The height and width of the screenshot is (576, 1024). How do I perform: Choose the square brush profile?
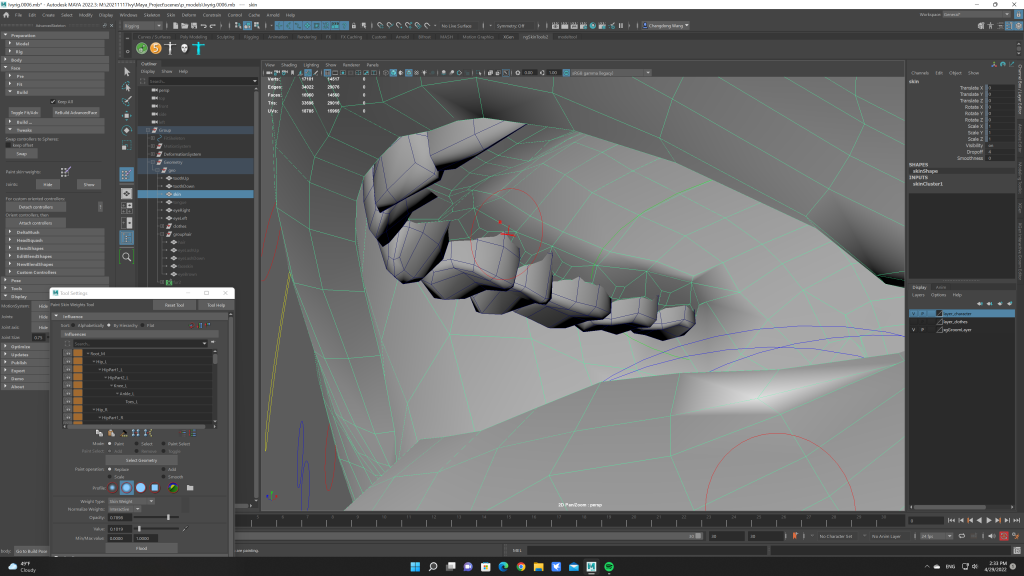point(155,487)
